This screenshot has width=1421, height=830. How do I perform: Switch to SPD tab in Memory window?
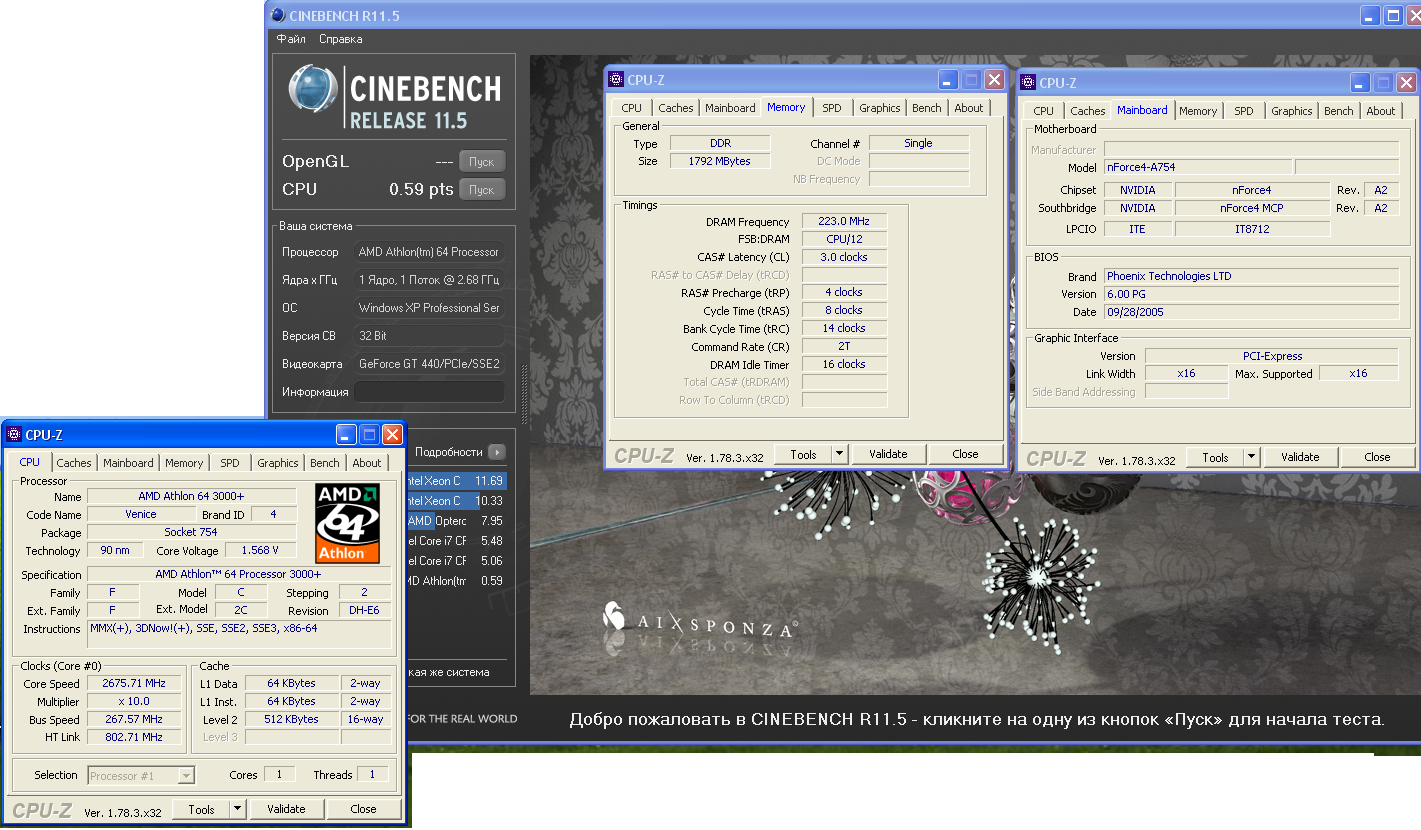tap(832, 108)
